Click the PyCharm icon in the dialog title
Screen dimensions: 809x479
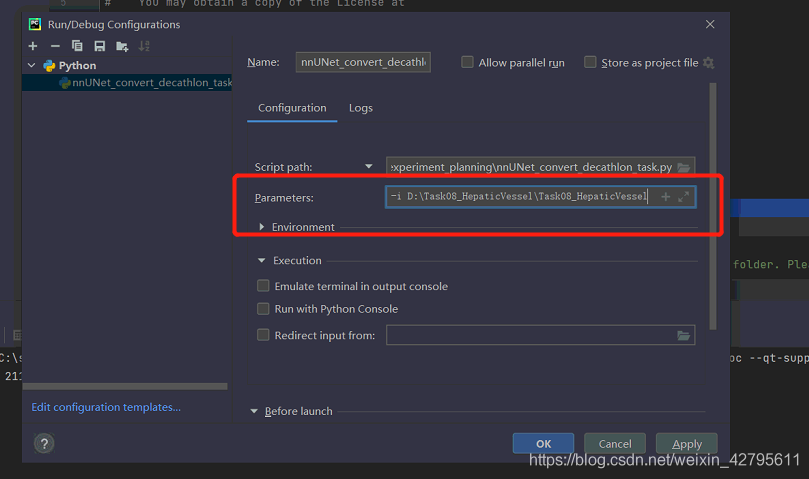click(x=35, y=24)
